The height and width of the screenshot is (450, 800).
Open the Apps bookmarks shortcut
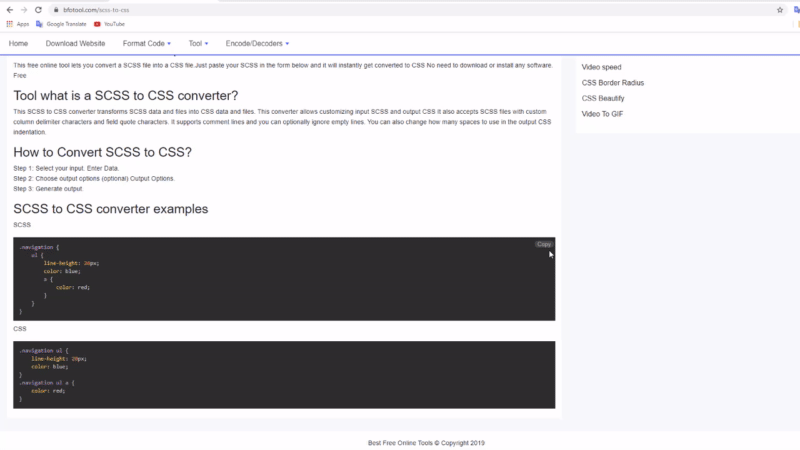coord(18,23)
